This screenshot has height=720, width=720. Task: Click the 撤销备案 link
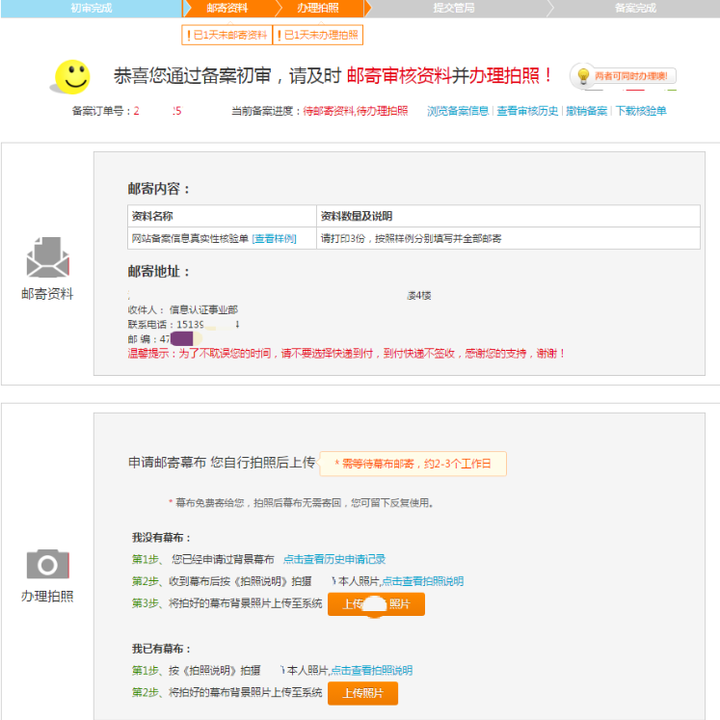coord(586,111)
